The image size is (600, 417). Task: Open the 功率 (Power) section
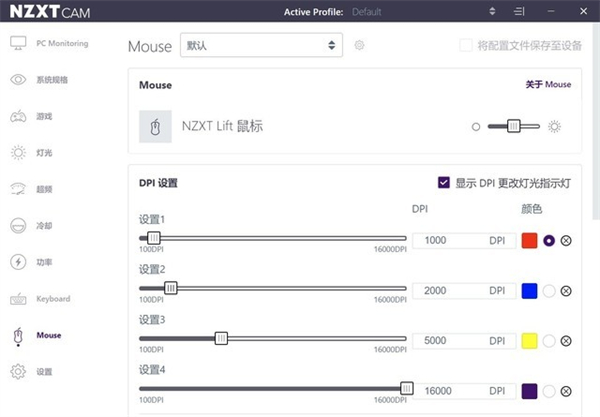[x=42, y=262]
